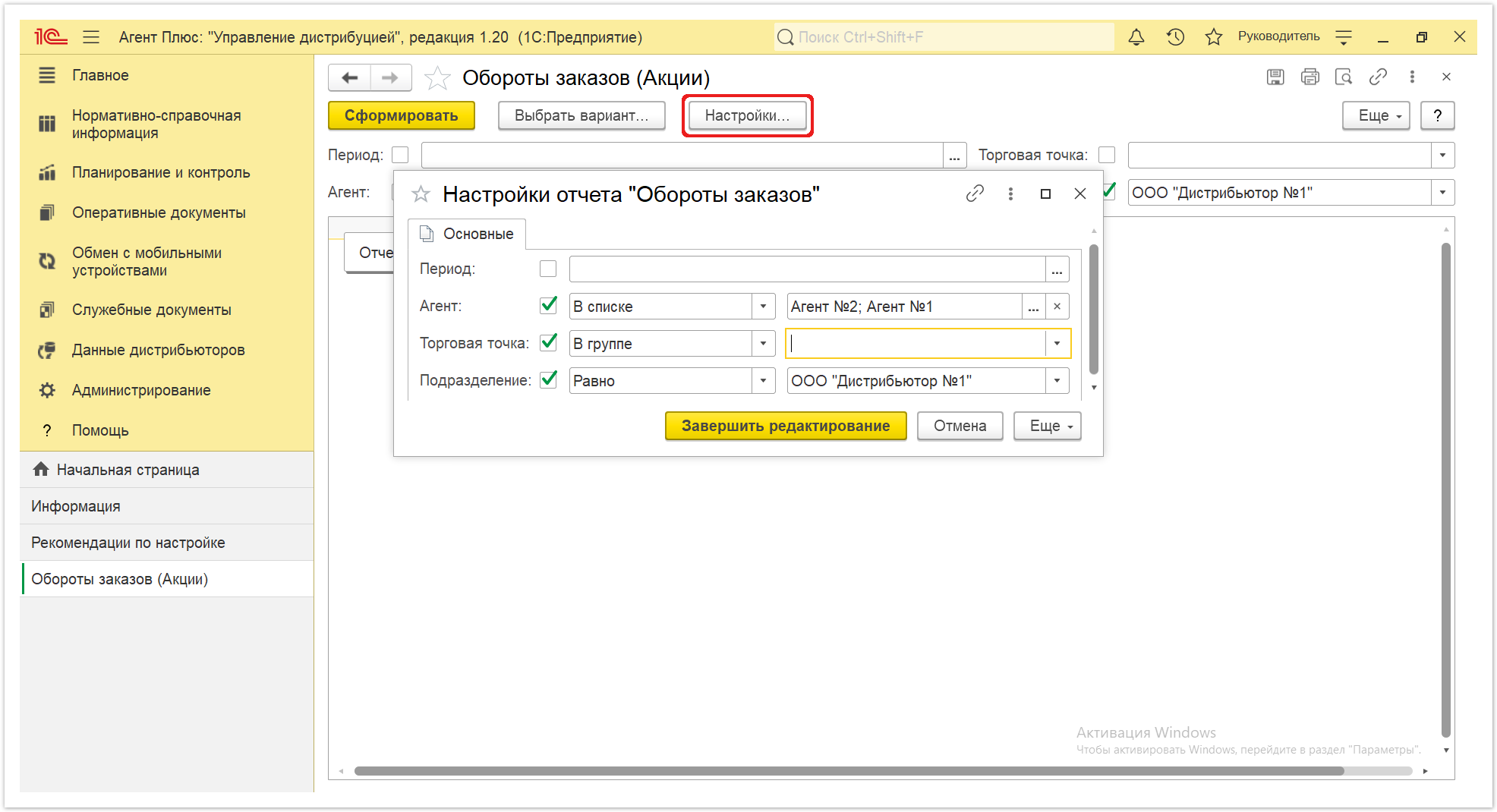
Task: Expand Равно comparison dropdown
Action: [763, 381]
